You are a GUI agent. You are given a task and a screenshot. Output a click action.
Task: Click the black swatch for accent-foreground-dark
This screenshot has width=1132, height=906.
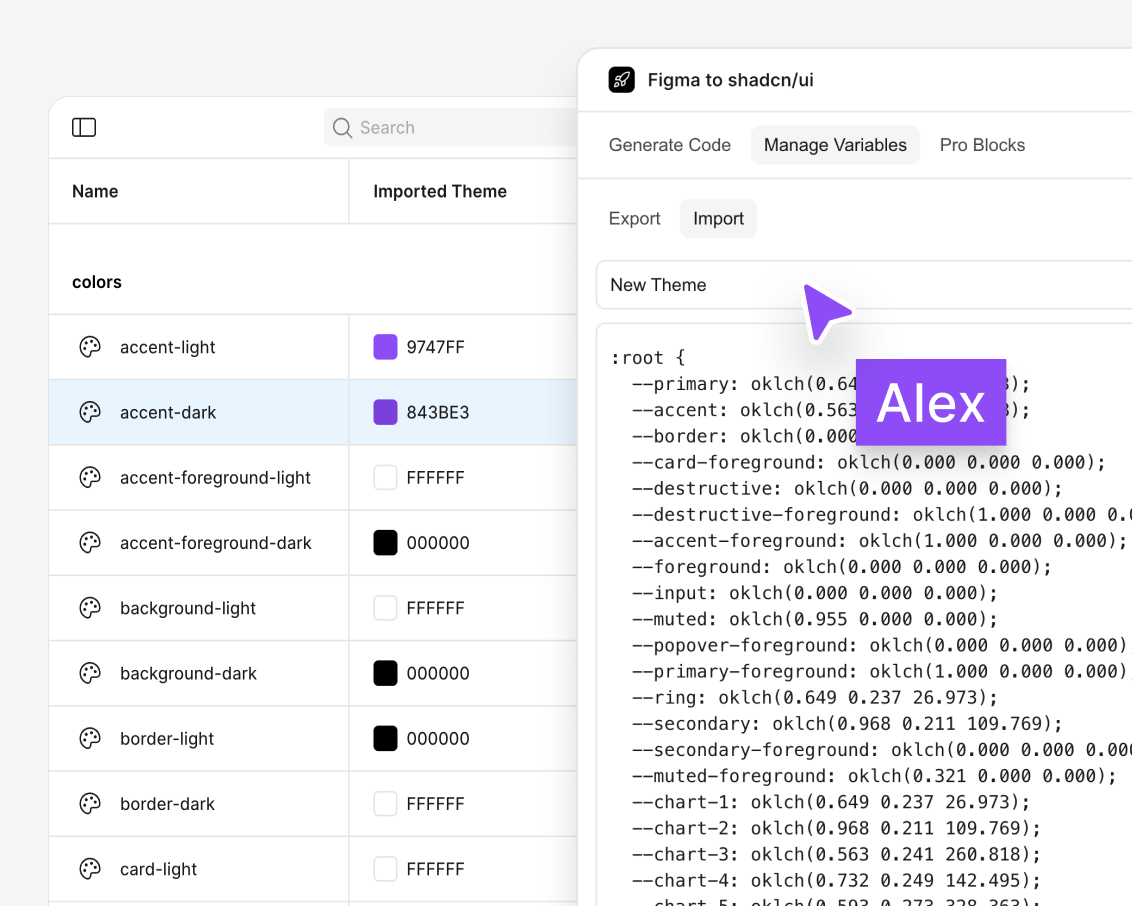click(386, 543)
